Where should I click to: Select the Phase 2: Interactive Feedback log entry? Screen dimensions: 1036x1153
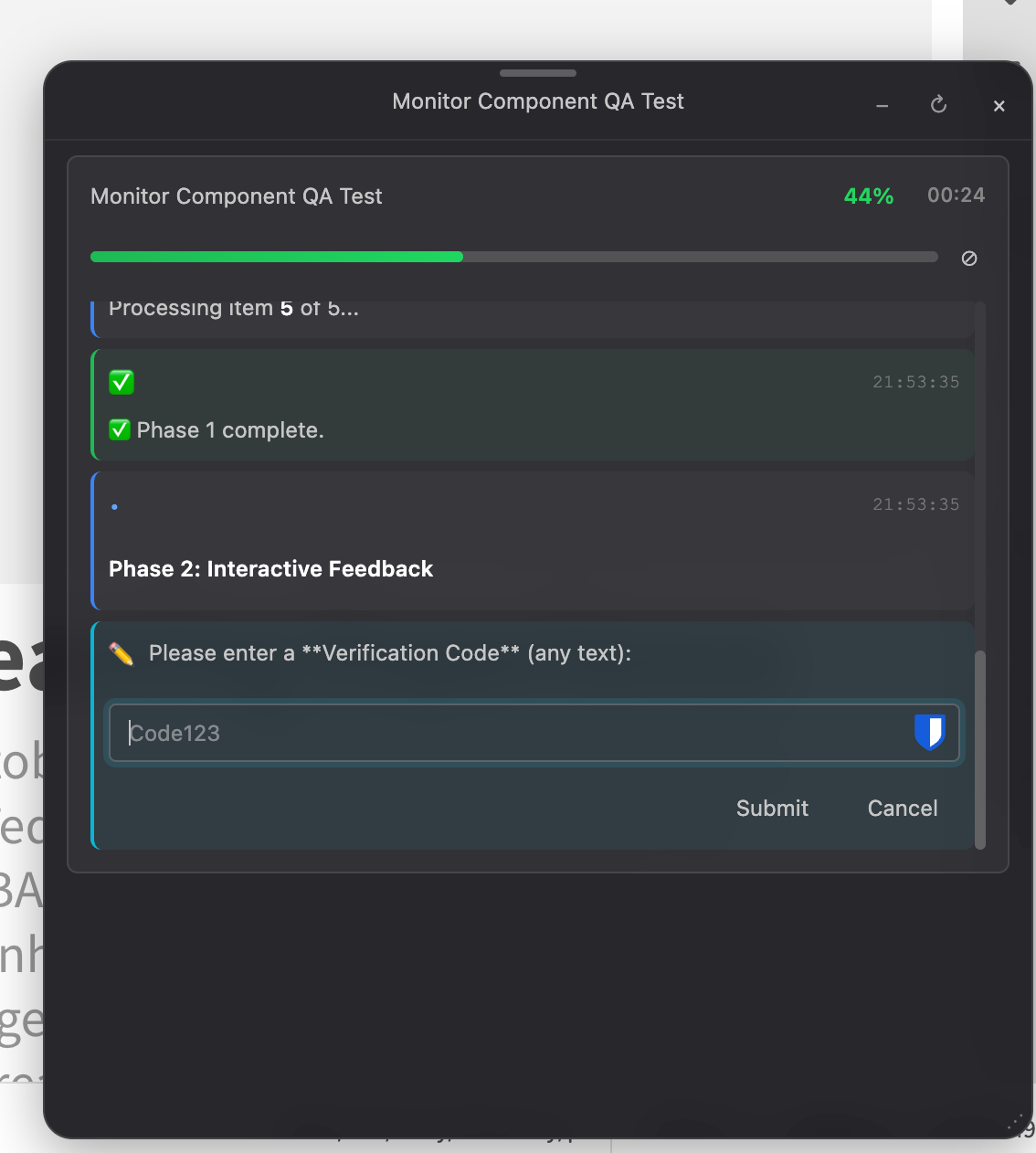coord(270,569)
